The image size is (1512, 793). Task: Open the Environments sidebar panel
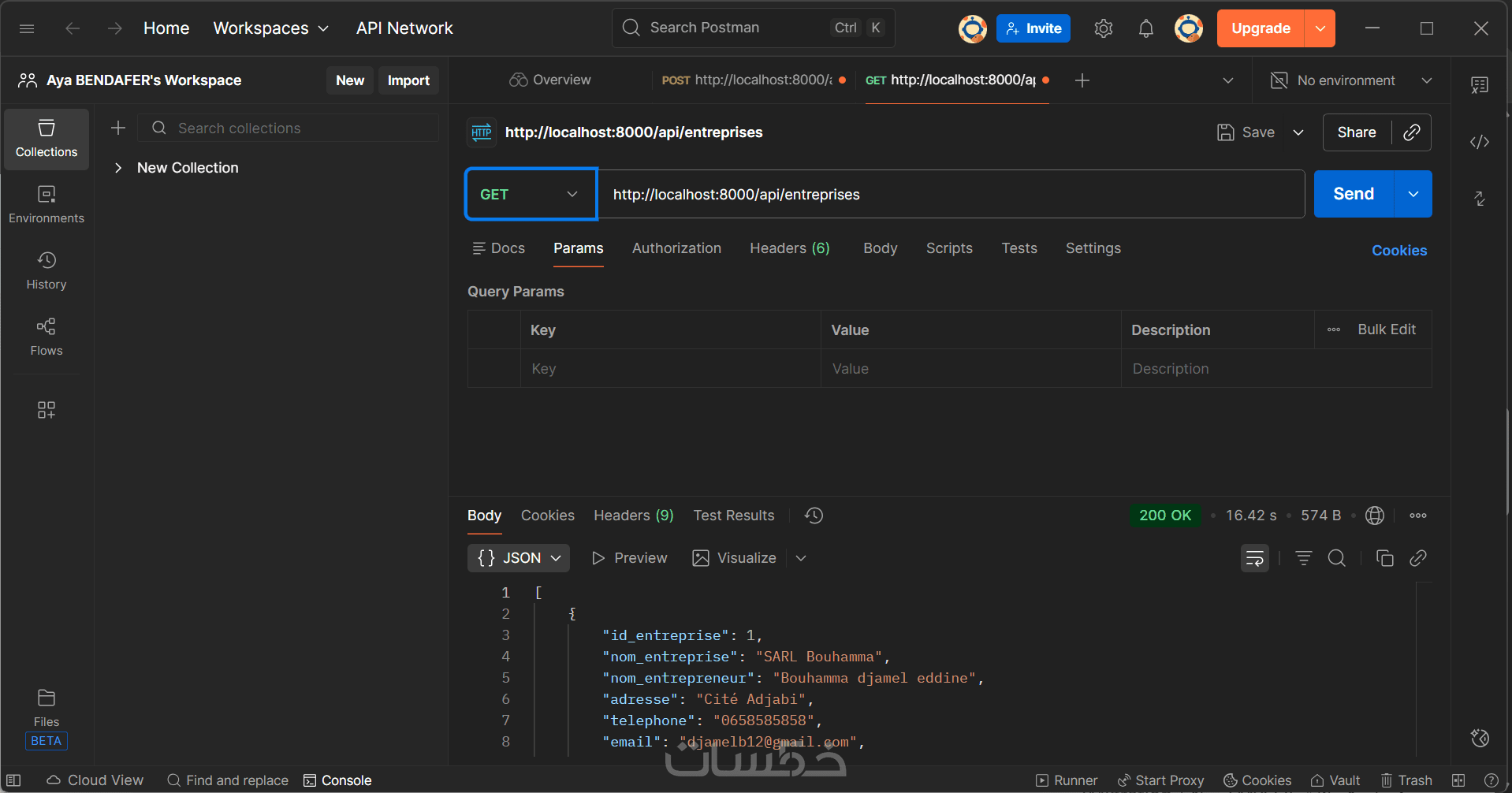pyautogui.click(x=47, y=204)
